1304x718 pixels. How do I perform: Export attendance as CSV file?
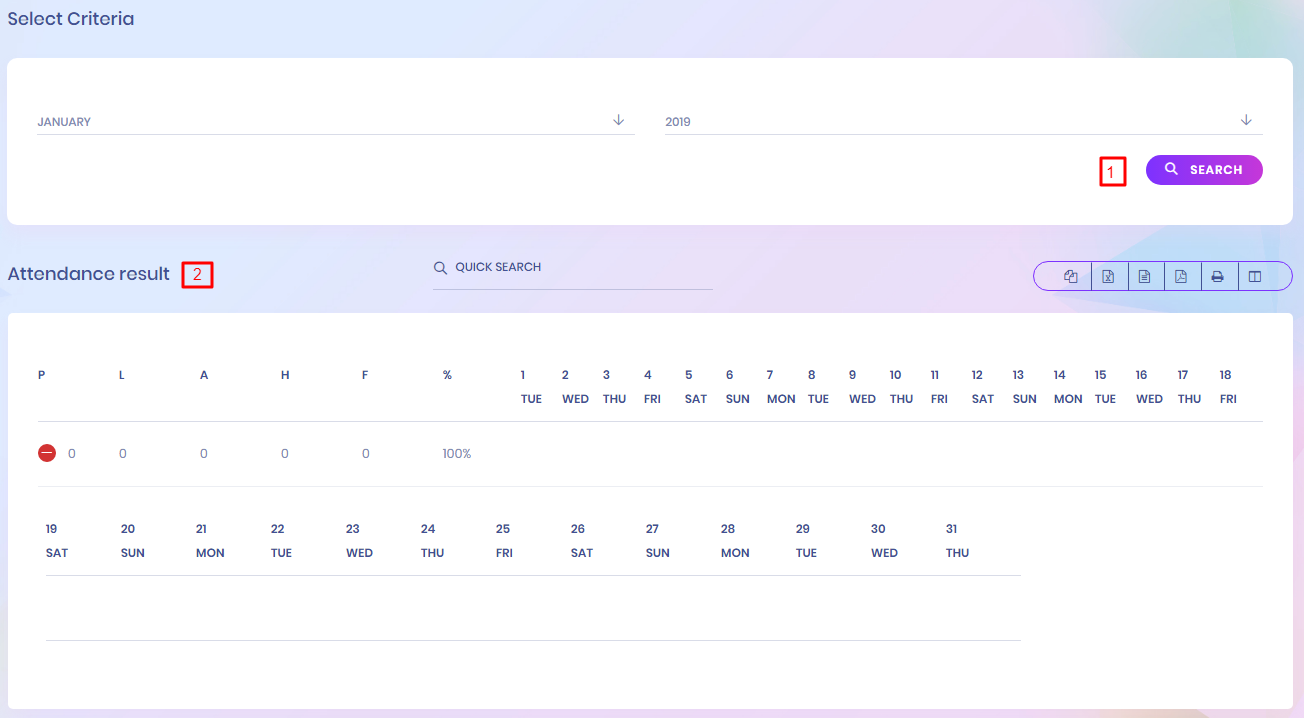tap(1144, 277)
